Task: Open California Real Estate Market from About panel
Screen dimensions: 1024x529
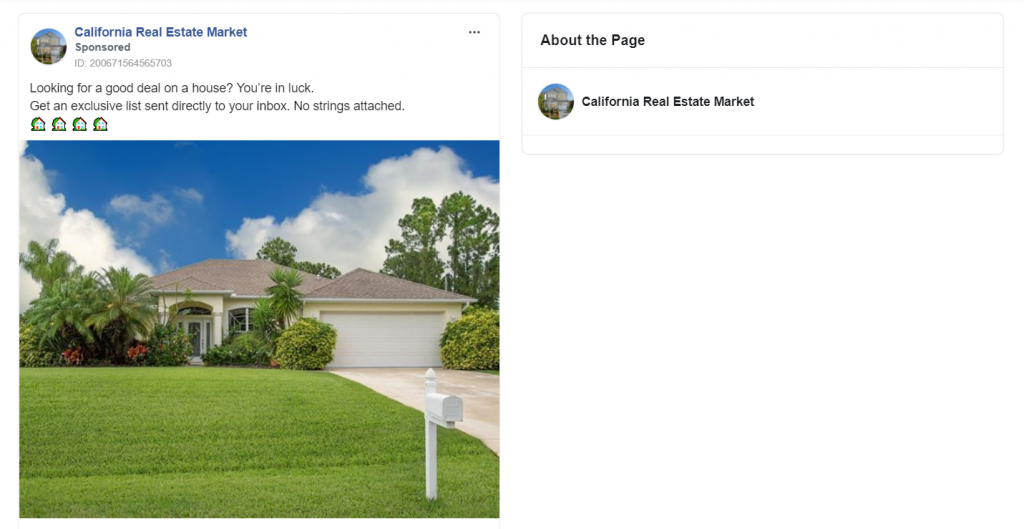Action: (x=667, y=101)
